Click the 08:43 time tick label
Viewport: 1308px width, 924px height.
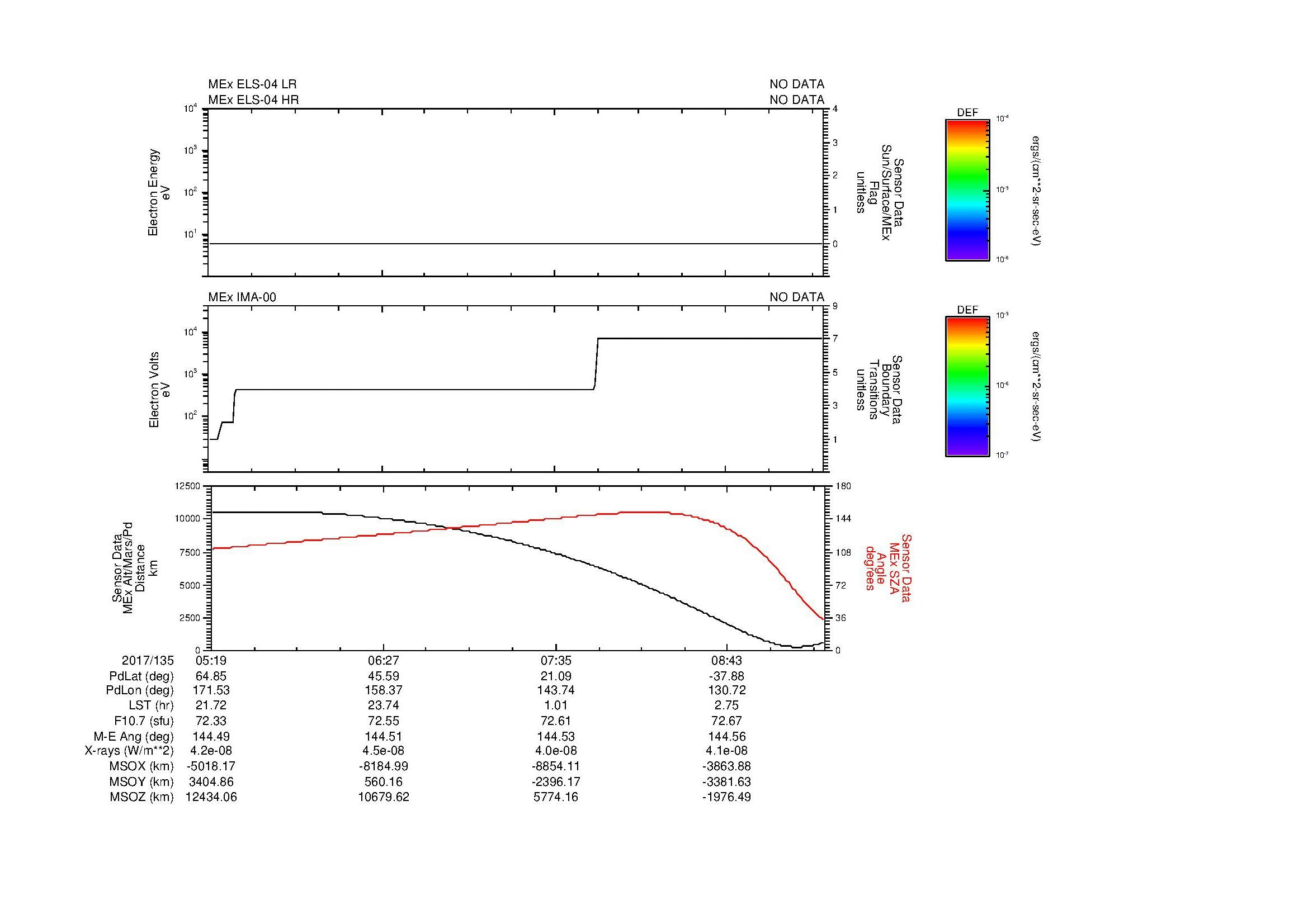tap(727, 660)
